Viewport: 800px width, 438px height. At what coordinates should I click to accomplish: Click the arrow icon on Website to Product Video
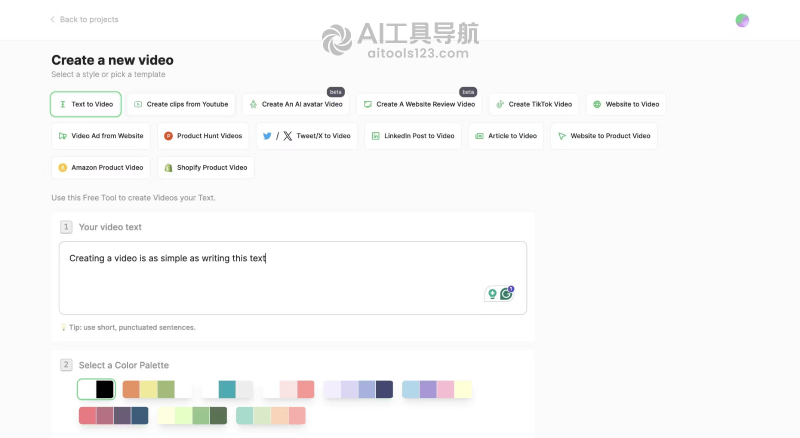(x=562, y=136)
